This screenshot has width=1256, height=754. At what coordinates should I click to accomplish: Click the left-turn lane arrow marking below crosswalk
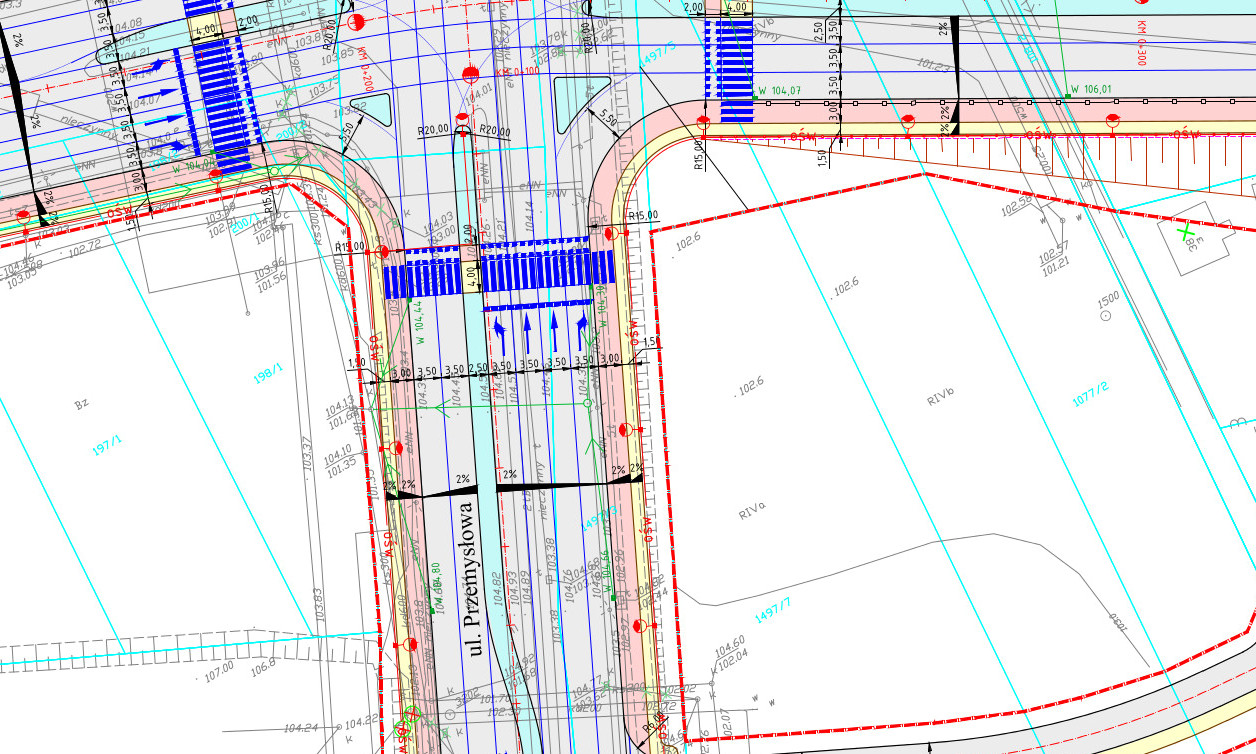[501, 325]
